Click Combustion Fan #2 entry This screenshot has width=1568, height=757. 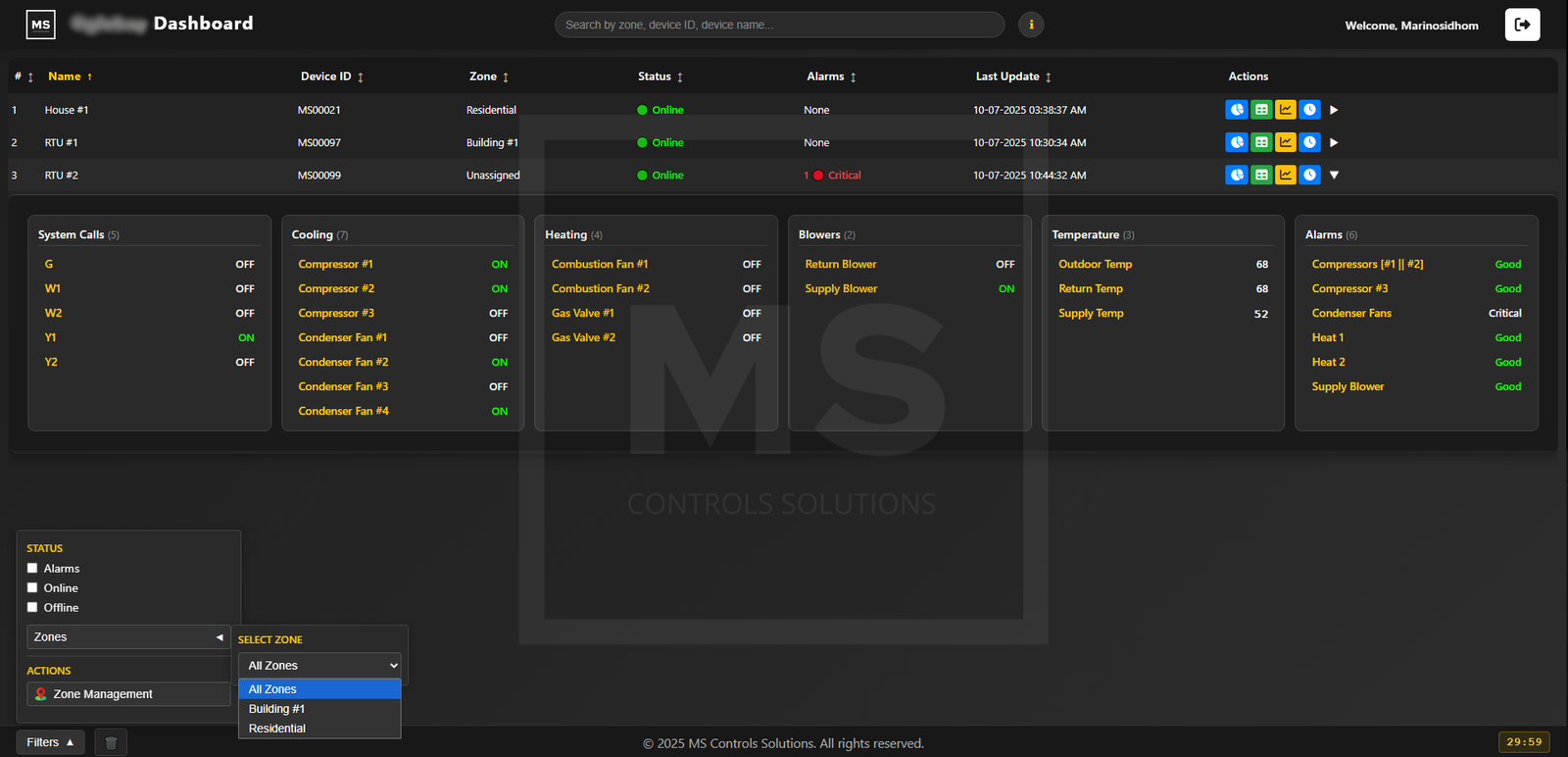[600, 288]
